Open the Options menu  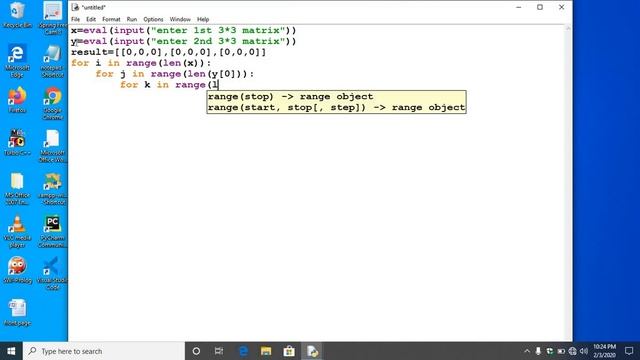pyautogui.click(x=153, y=19)
